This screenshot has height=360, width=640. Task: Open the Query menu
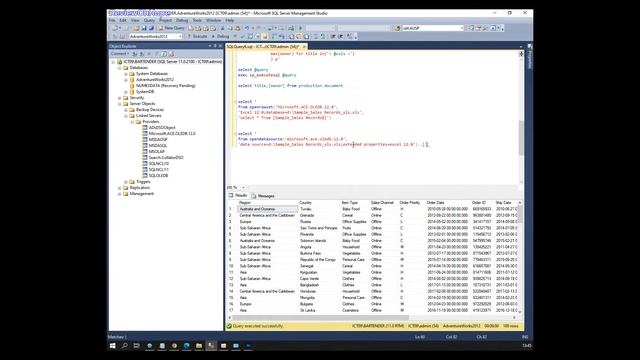tap(149, 20)
